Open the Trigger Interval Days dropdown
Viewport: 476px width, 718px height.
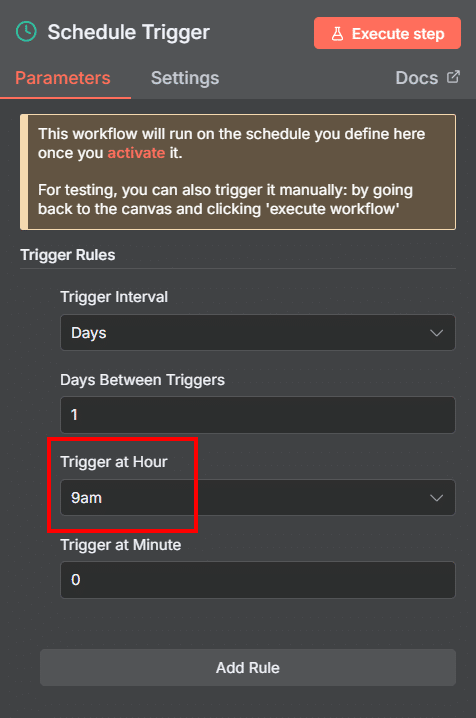(x=258, y=333)
